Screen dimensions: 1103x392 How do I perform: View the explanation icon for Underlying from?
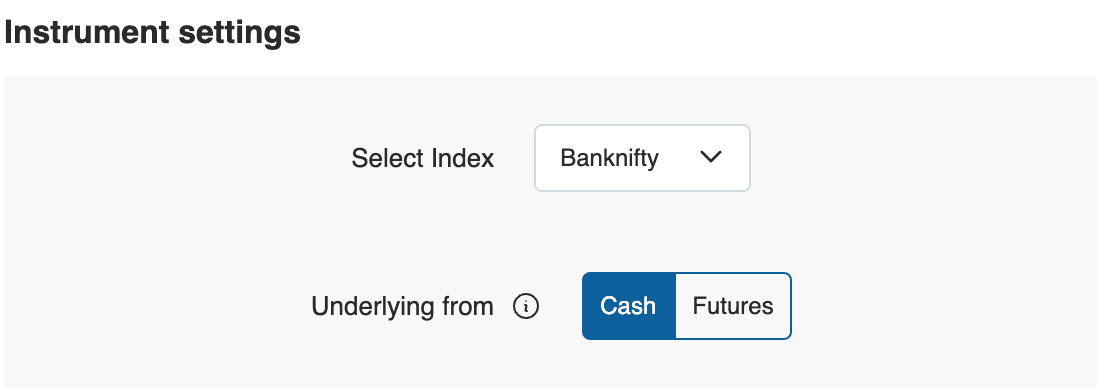point(526,307)
